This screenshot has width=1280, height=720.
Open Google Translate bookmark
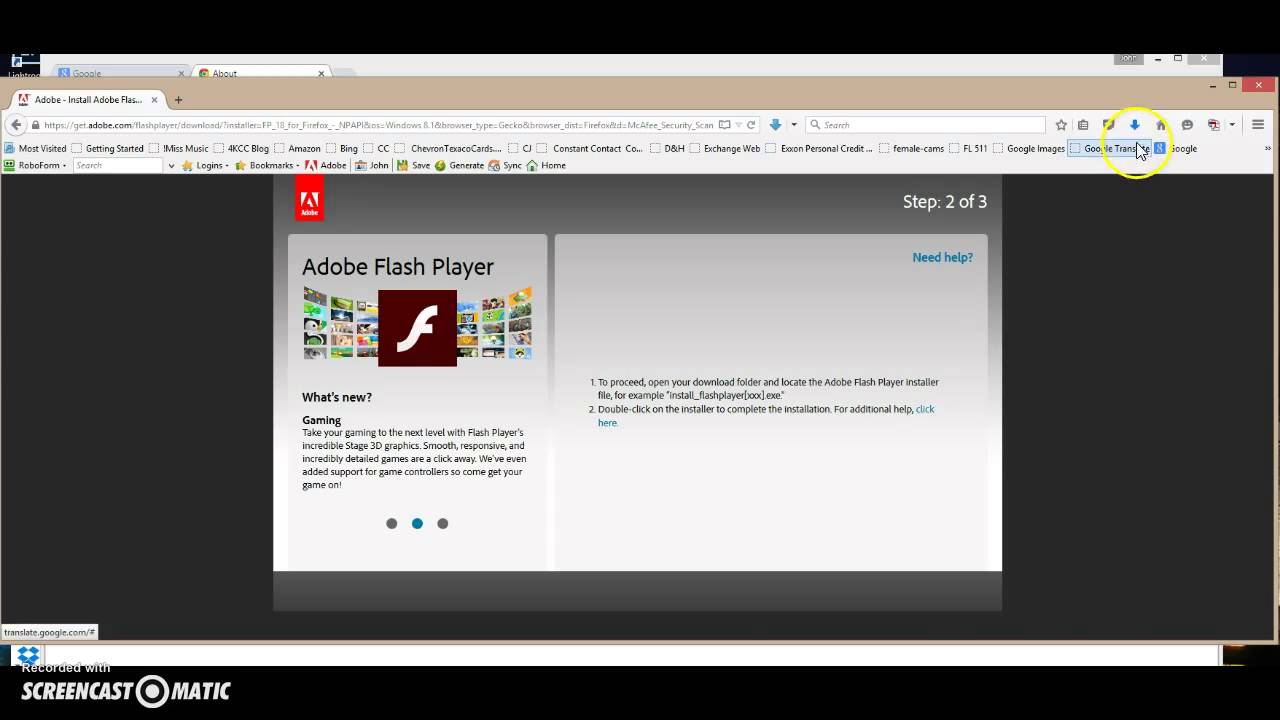[x=1109, y=148]
